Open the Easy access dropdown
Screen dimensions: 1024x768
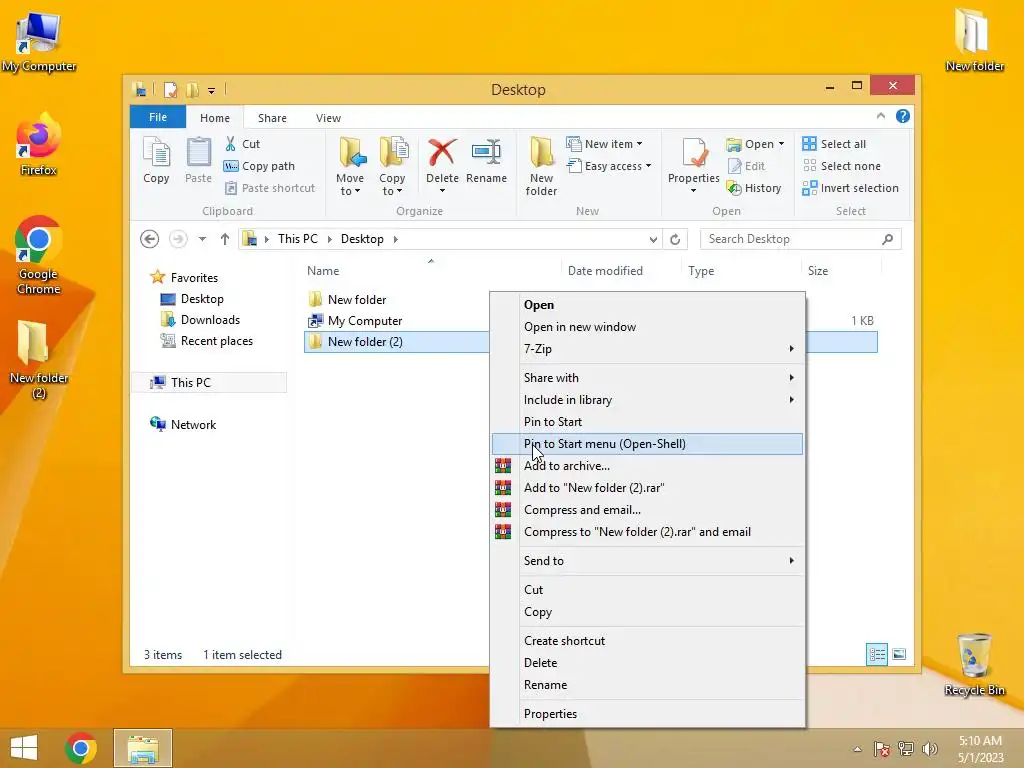[x=609, y=166]
